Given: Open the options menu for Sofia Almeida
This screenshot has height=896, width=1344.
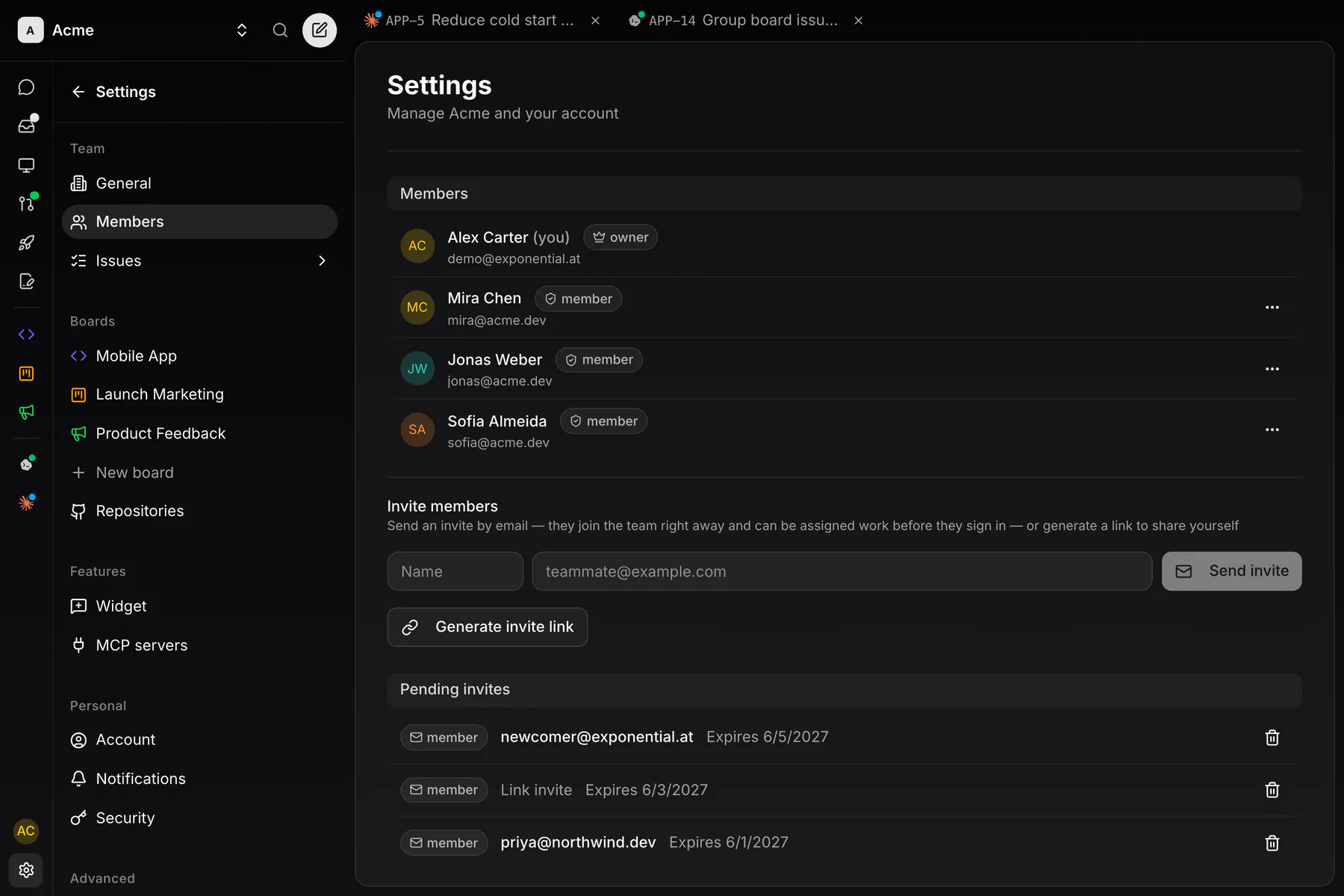Looking at the screenshot, I should [1272, 430].
